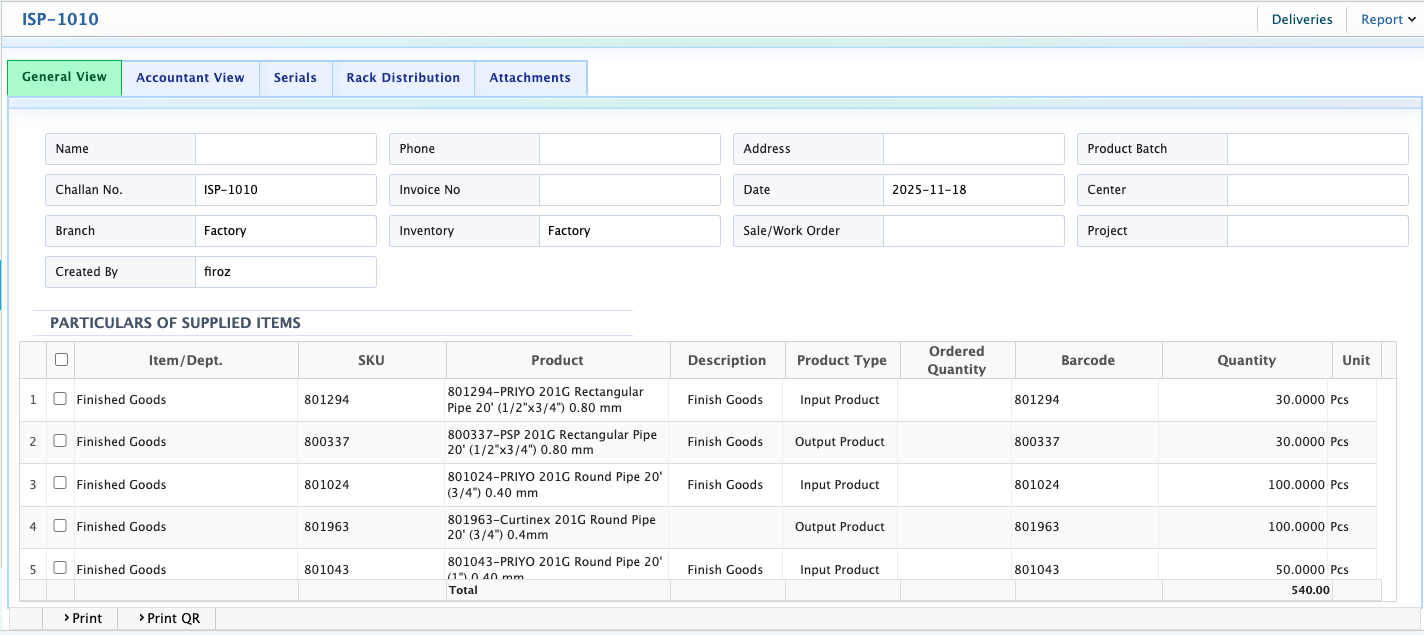The height and width of the screenshot is (635, 1424).
Task: Click the Name input field
Action: tap(286, 149)
